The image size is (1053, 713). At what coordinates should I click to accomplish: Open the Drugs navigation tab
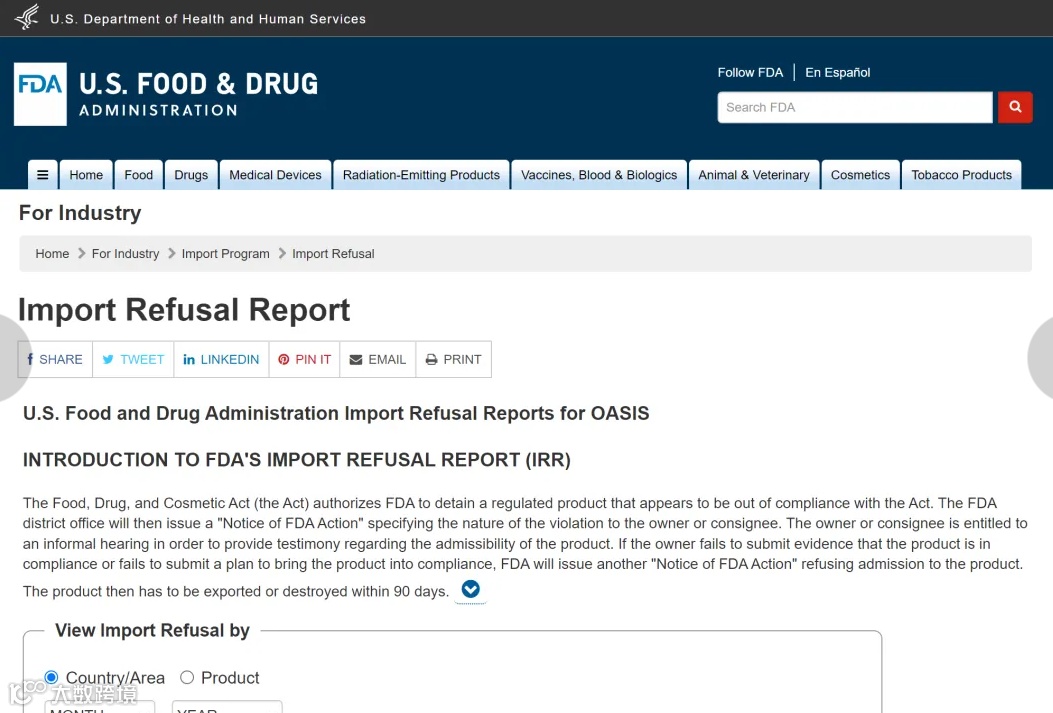pos(191,175)
